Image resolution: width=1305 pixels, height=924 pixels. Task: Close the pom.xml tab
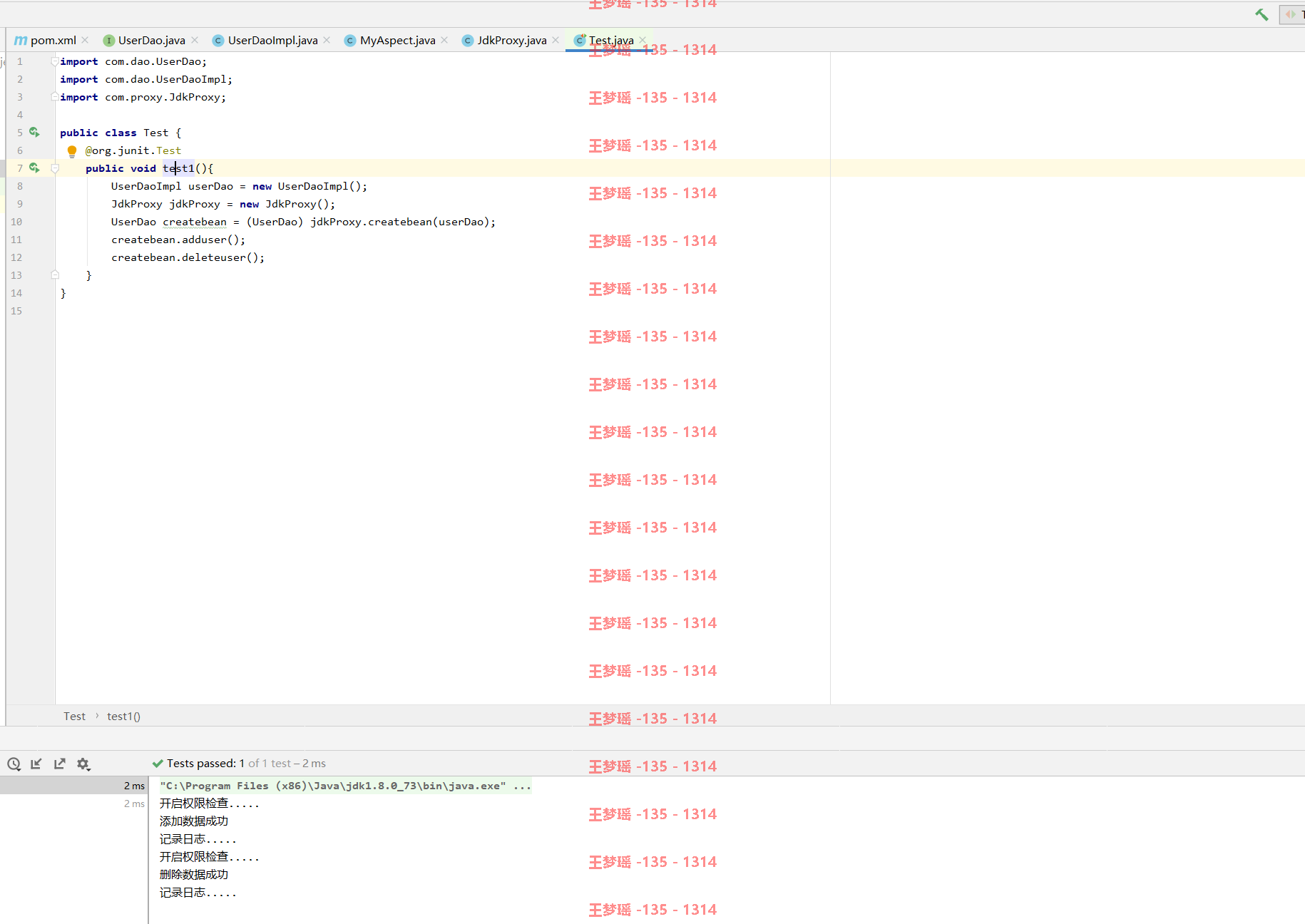pyautogui.click(x=85, y=41)
